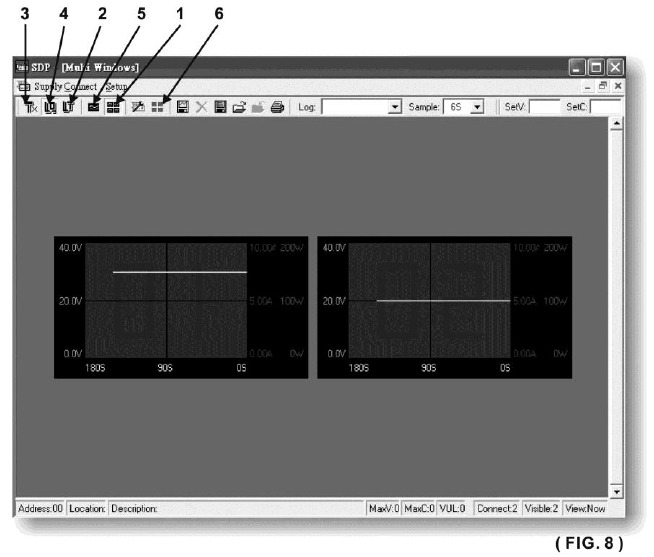This screenshot has width=654, height=557.
Task: Click the floppy disk icon right of the X
Action: click(221, 106)
